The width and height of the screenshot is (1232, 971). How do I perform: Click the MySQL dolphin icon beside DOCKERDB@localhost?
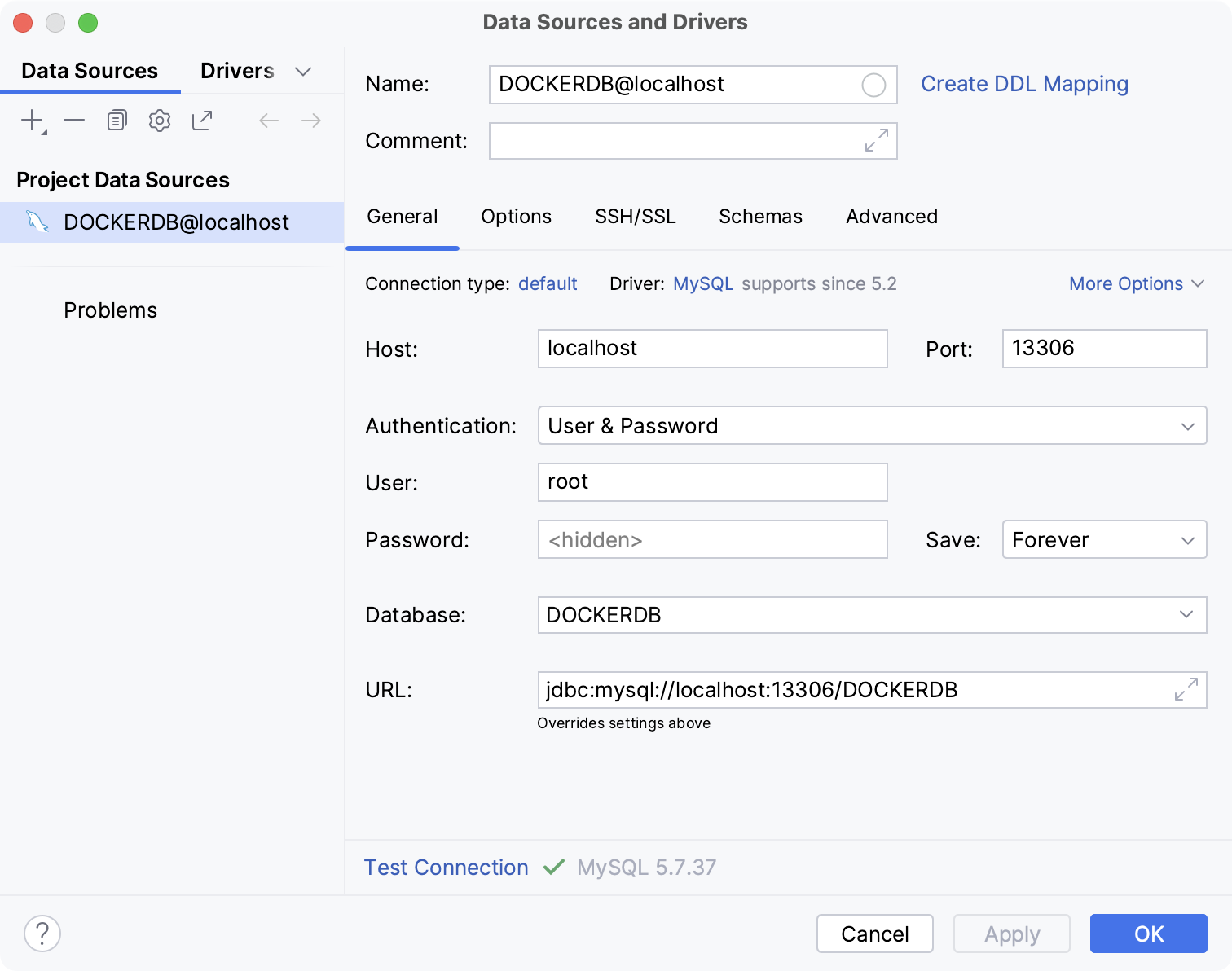click(x=36, y=222)
